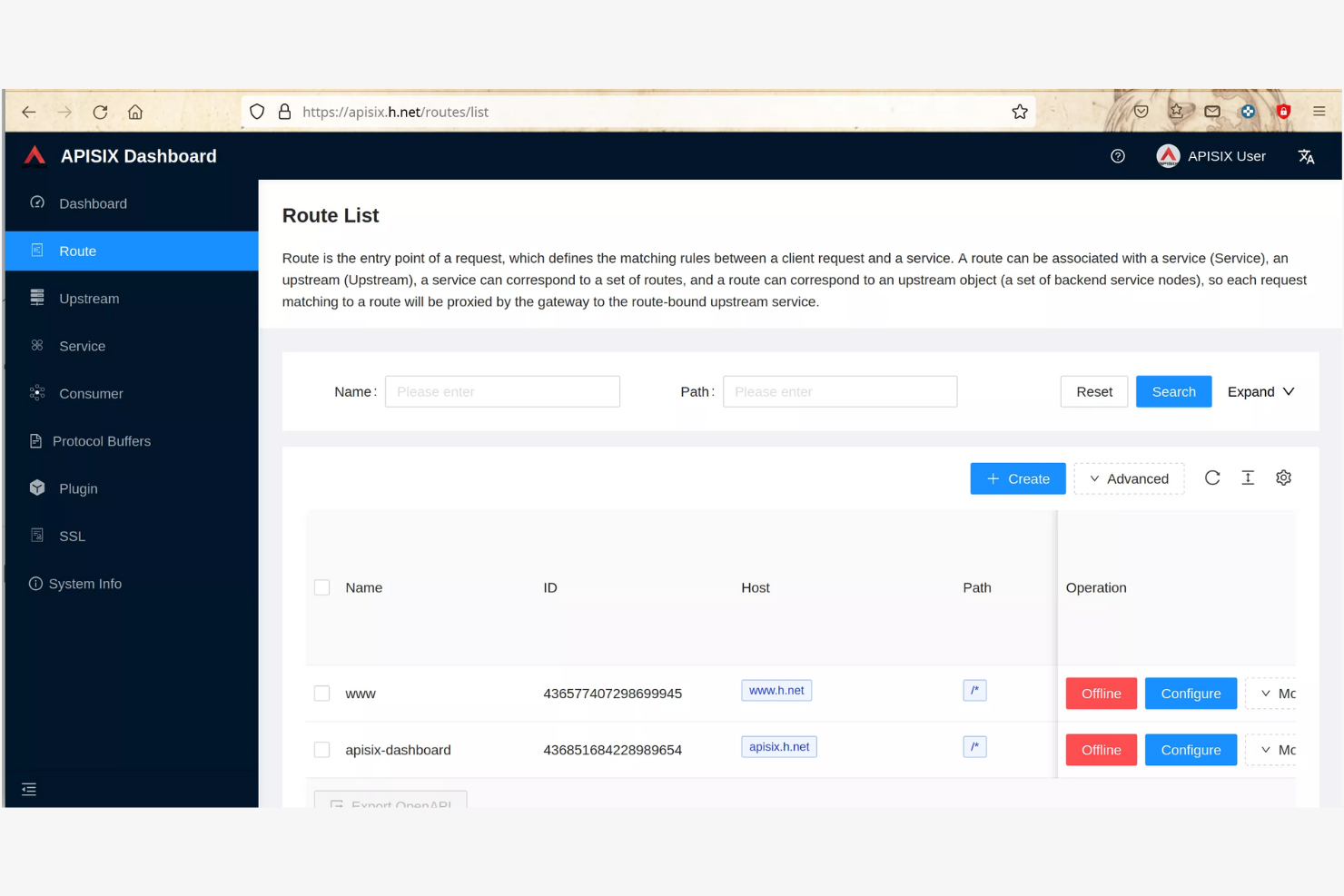Configure the www route
Screen dimensions: 1344x896
tap(1191, 694)
